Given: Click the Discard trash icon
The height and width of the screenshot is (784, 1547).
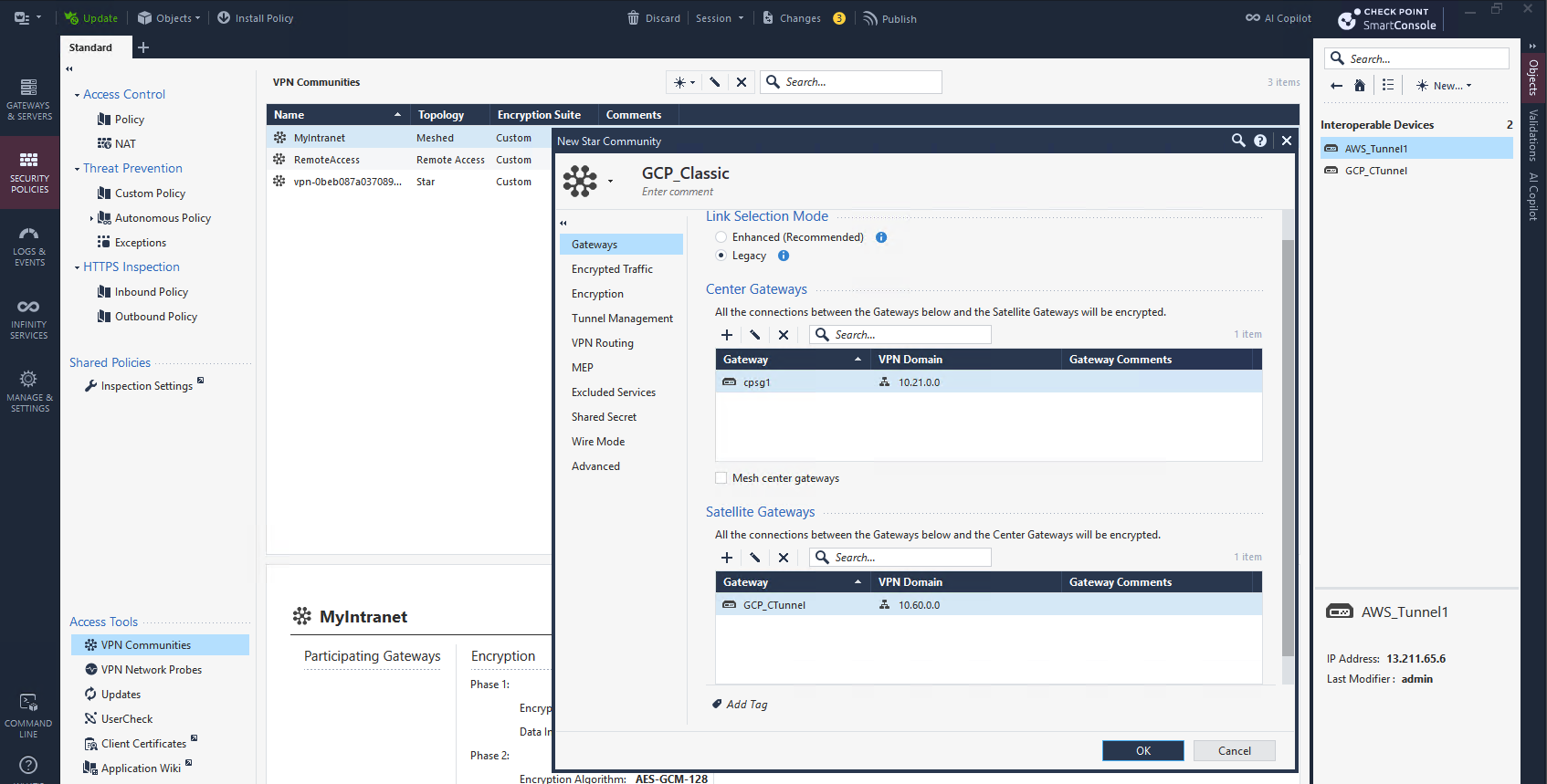Looking at the screenshot, I should [x=633, y=18].
